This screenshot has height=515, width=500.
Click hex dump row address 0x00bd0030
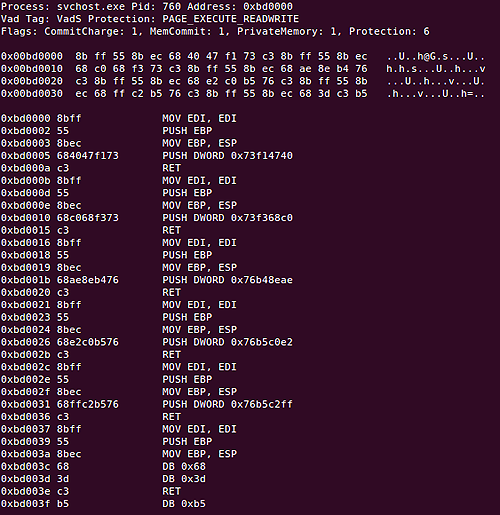pos(32,94)
